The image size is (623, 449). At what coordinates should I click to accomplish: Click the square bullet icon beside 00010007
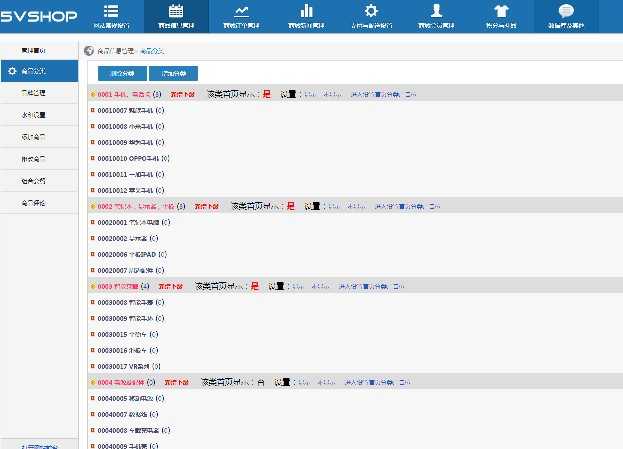[x=93, y=110]
